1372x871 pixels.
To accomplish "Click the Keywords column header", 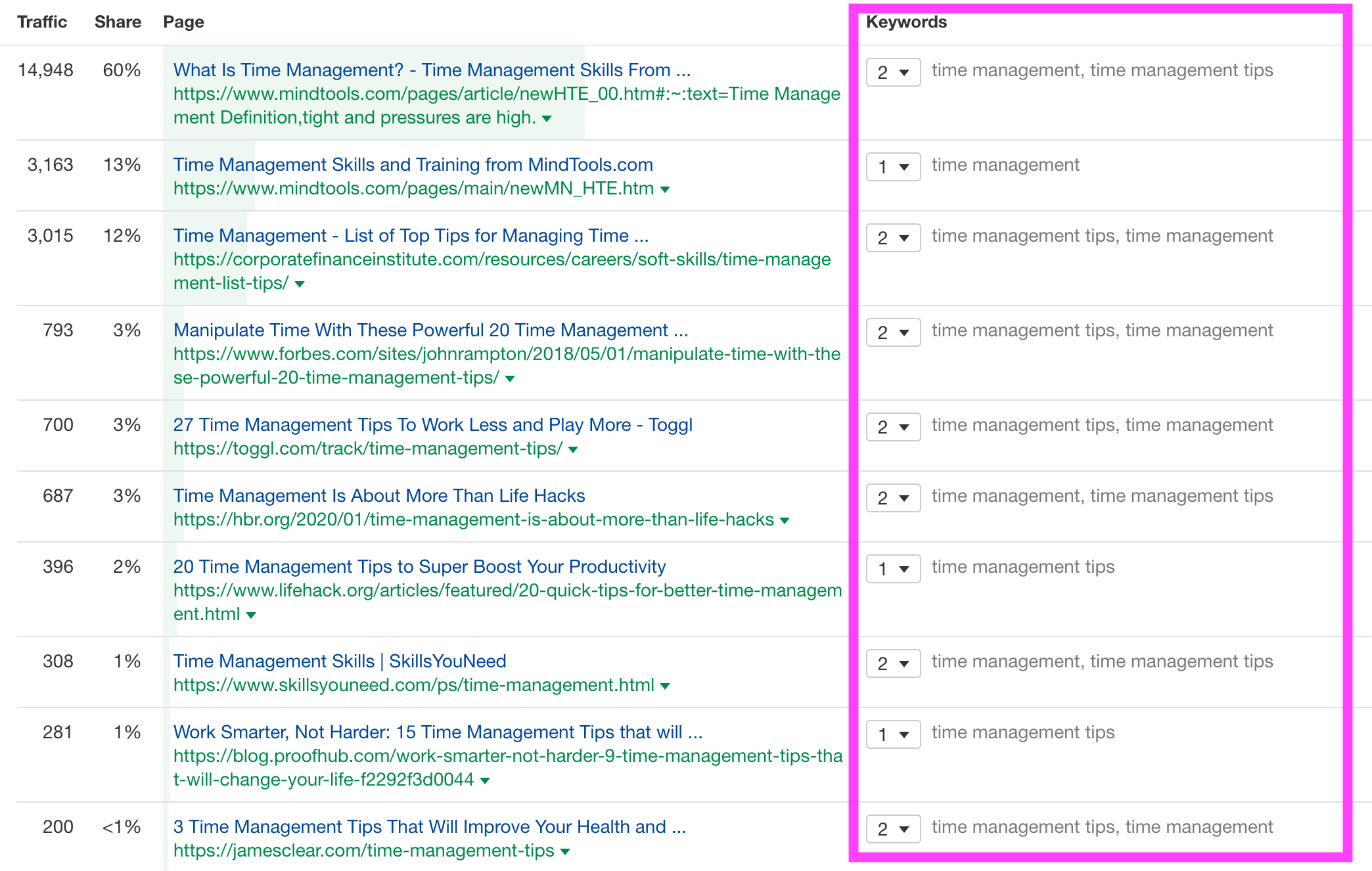I will coord(905,22).
